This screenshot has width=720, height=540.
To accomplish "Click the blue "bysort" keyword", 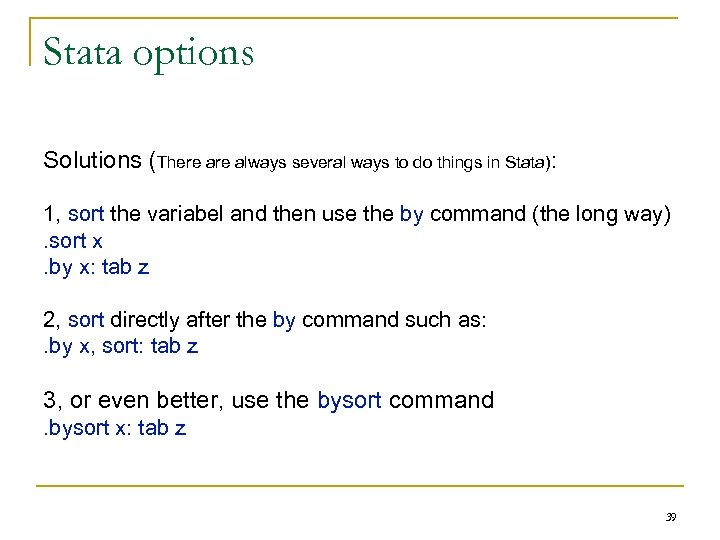I will point(349,401).
